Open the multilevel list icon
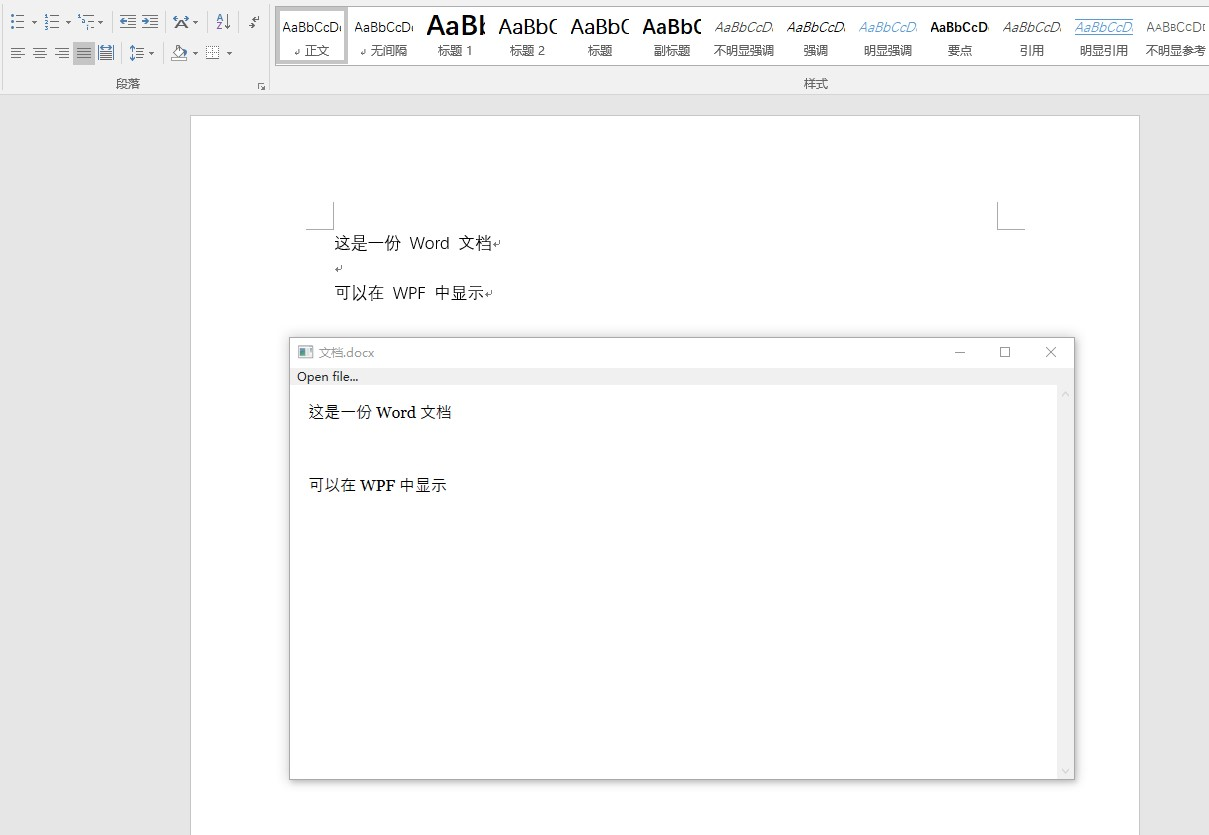1209x835 pixels. click(85, 21)
